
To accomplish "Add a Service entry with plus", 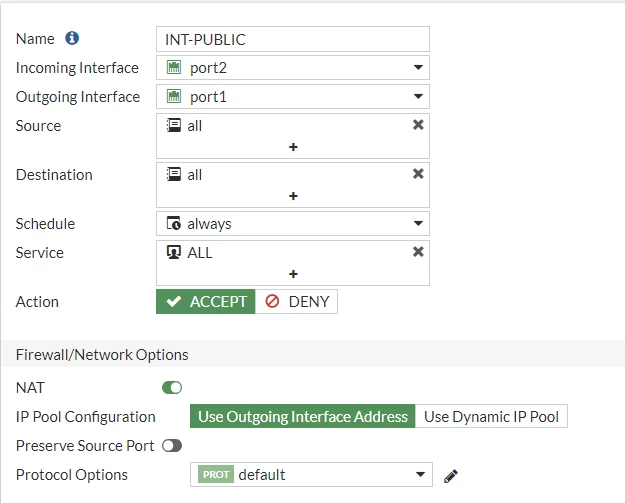I will 293,274.
